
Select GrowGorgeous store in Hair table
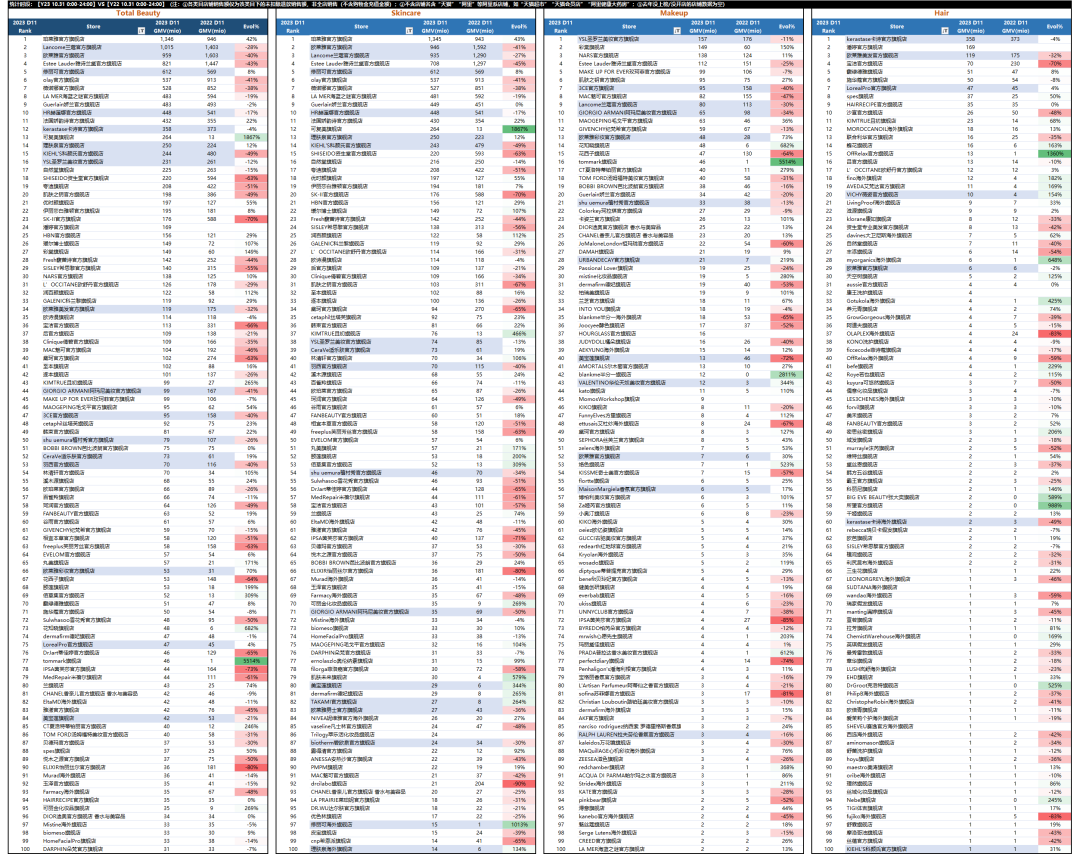tap(878, 317)
